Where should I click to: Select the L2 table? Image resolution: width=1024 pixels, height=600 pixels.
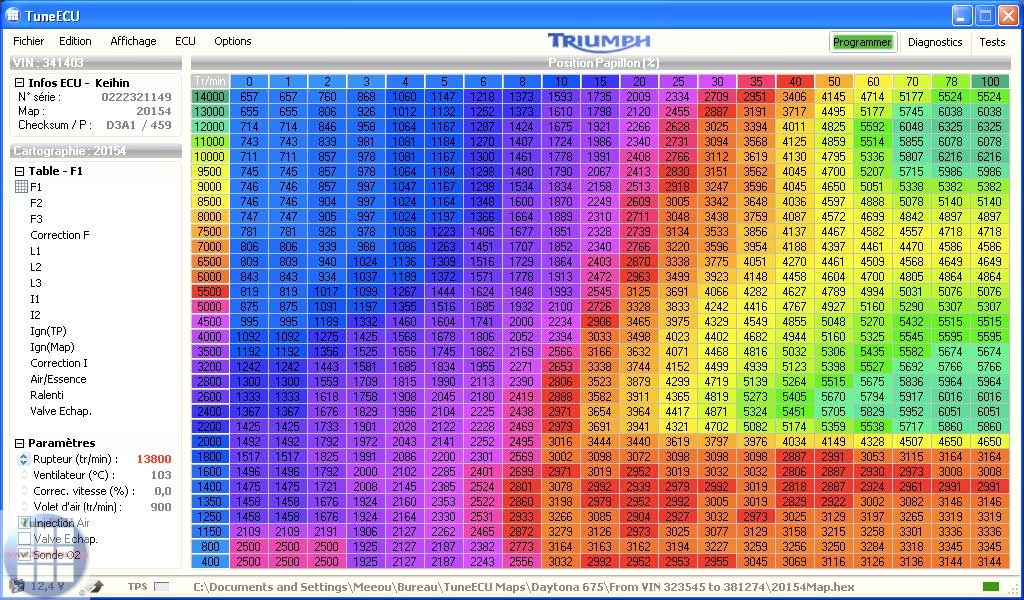(35, 267)
